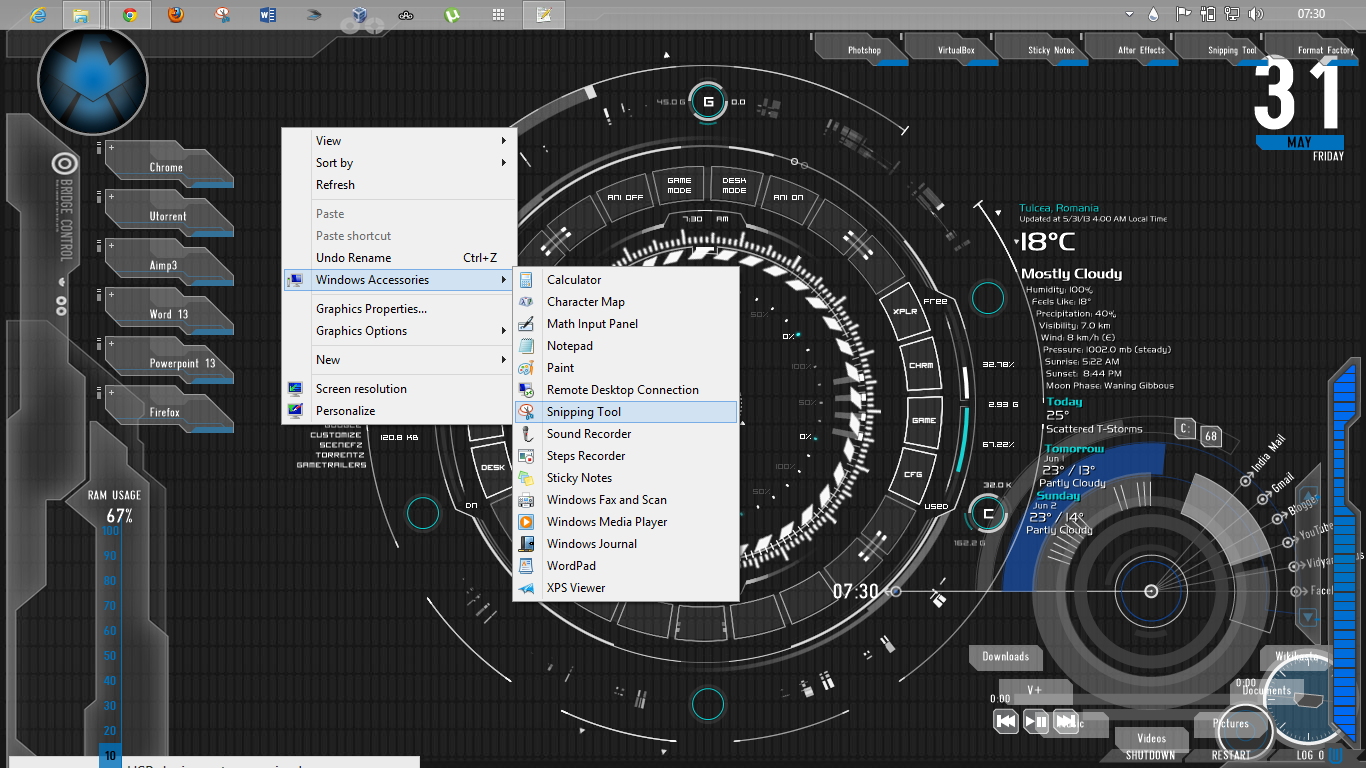Image resolution: width=1366 pixels, height=768 pixels.
Task: Select Personalize in the context menu
Action: [x=345, y=411]
